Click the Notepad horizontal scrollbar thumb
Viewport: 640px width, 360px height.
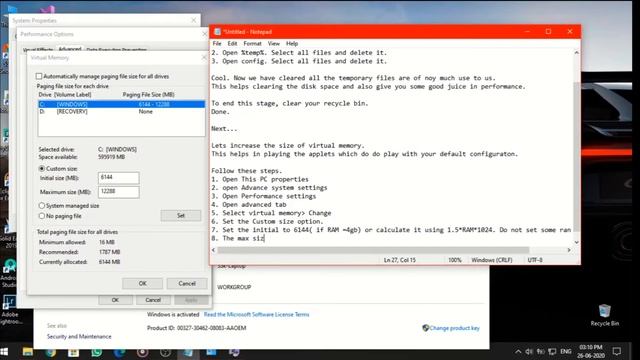pyautogui.click(x=373, y=250)
